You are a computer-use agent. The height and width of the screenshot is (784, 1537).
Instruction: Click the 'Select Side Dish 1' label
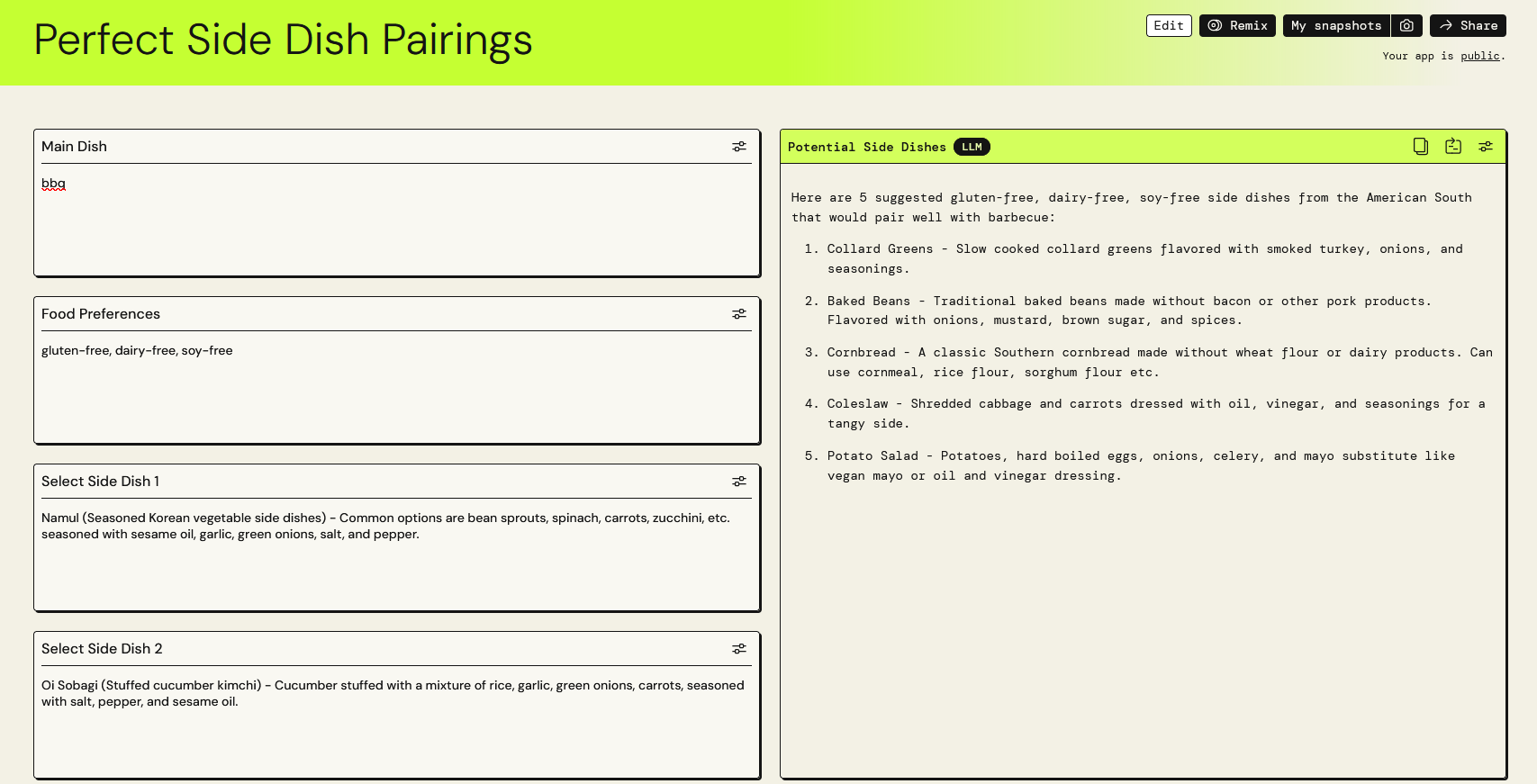point(100,482)
